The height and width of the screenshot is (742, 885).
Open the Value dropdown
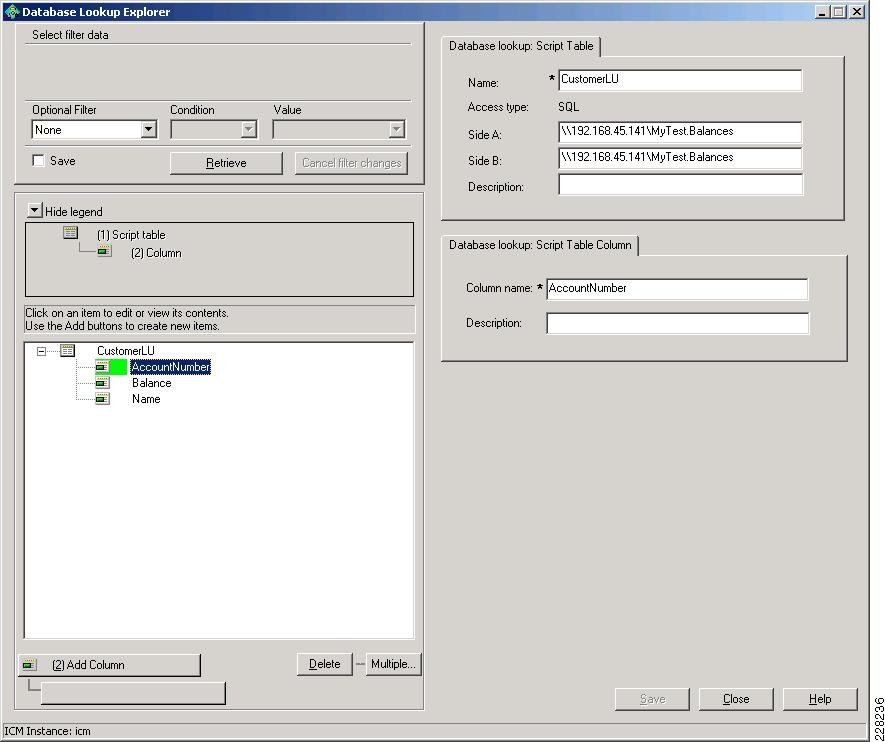point(397,130)
